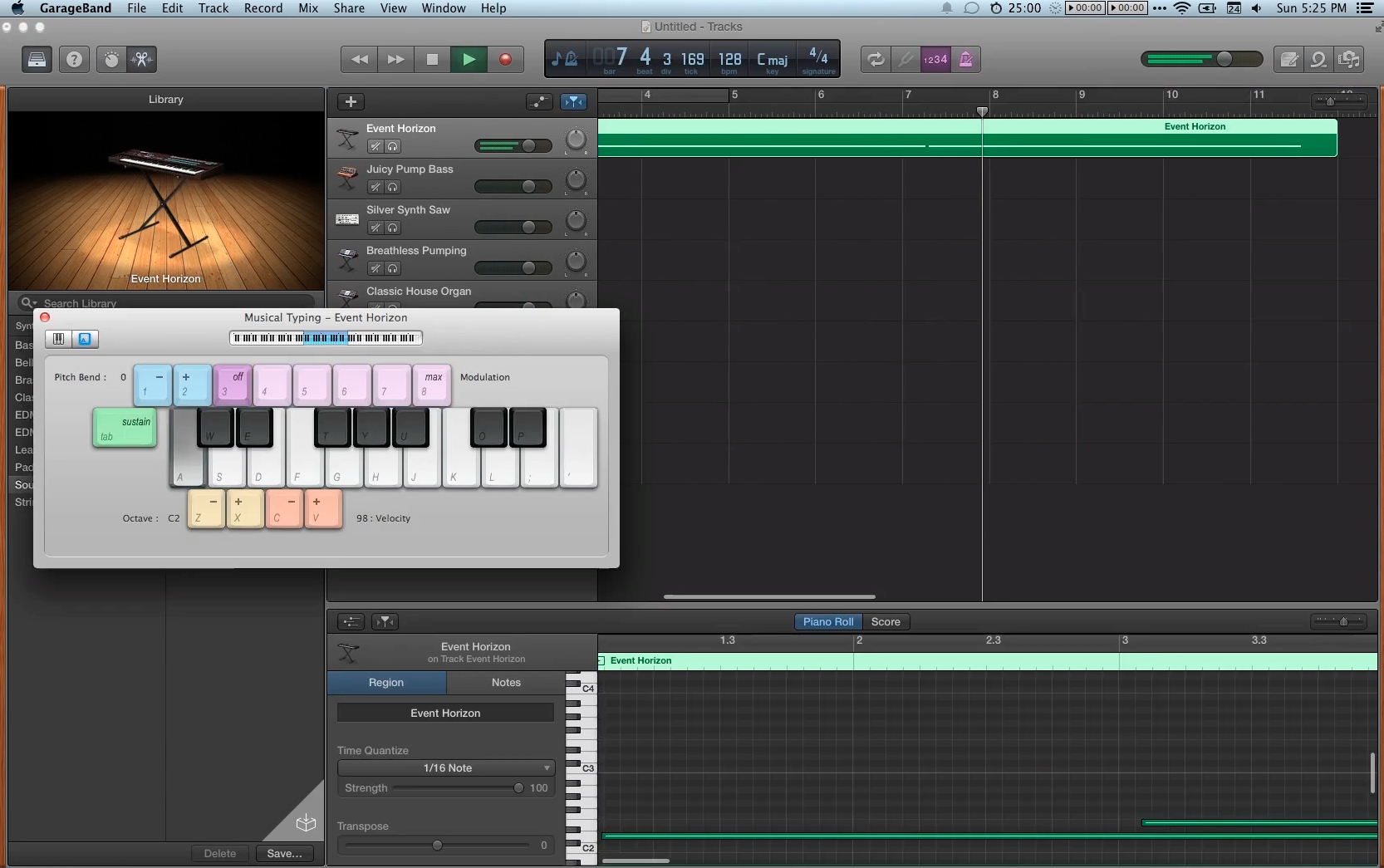Raise pitch bend with plus key 2

point(192,385)
